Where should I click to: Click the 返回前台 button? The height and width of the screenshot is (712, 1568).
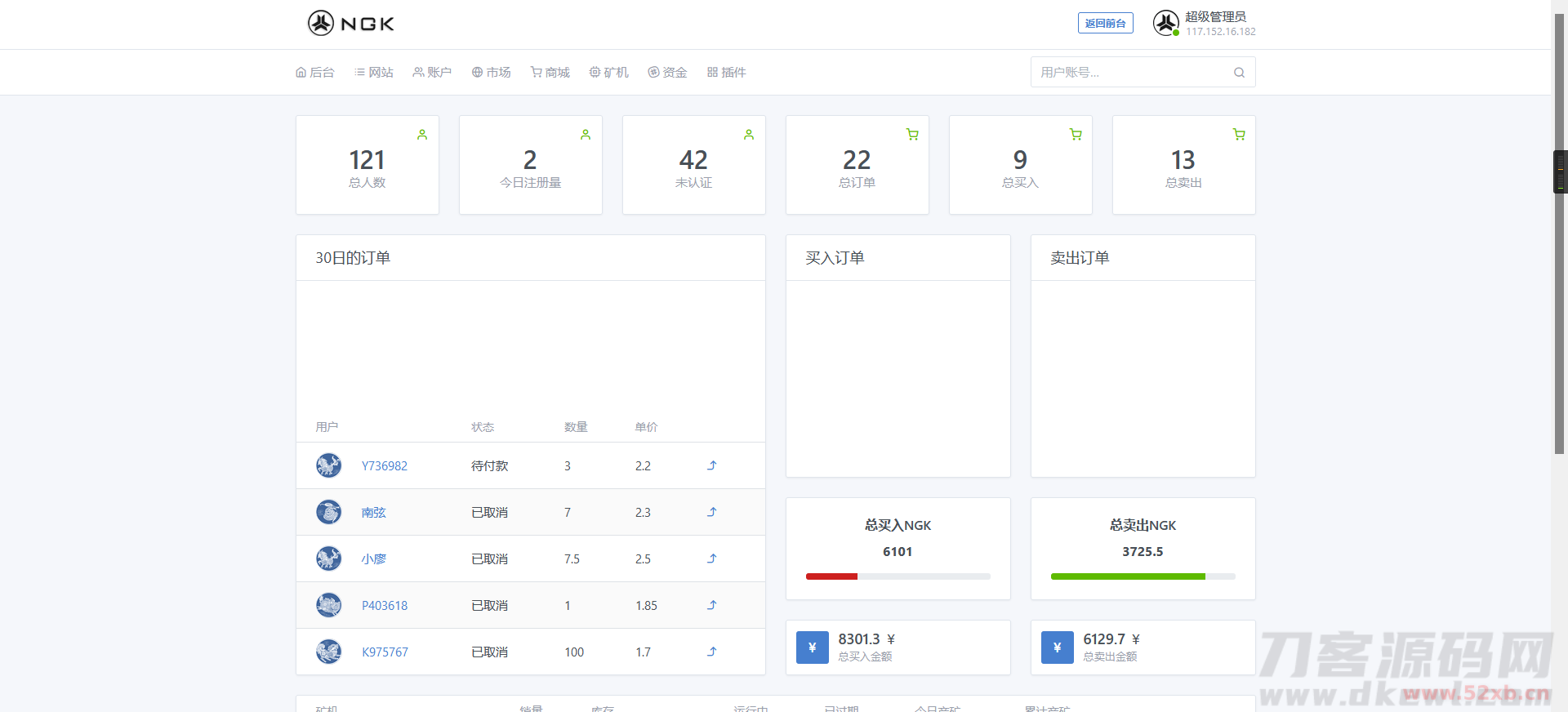pos(1105,24)
